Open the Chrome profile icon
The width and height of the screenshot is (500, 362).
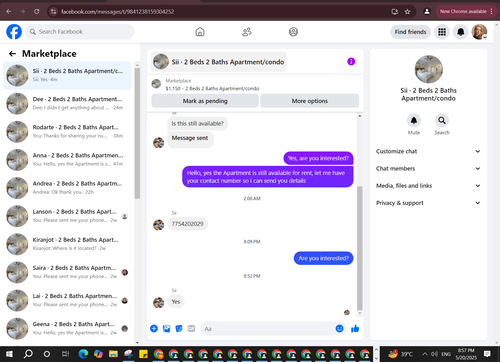(x=427, y=12)
